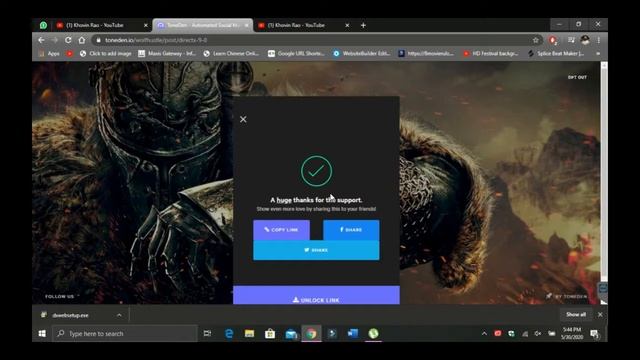Open the clock showing 5:44 PM

572,333
